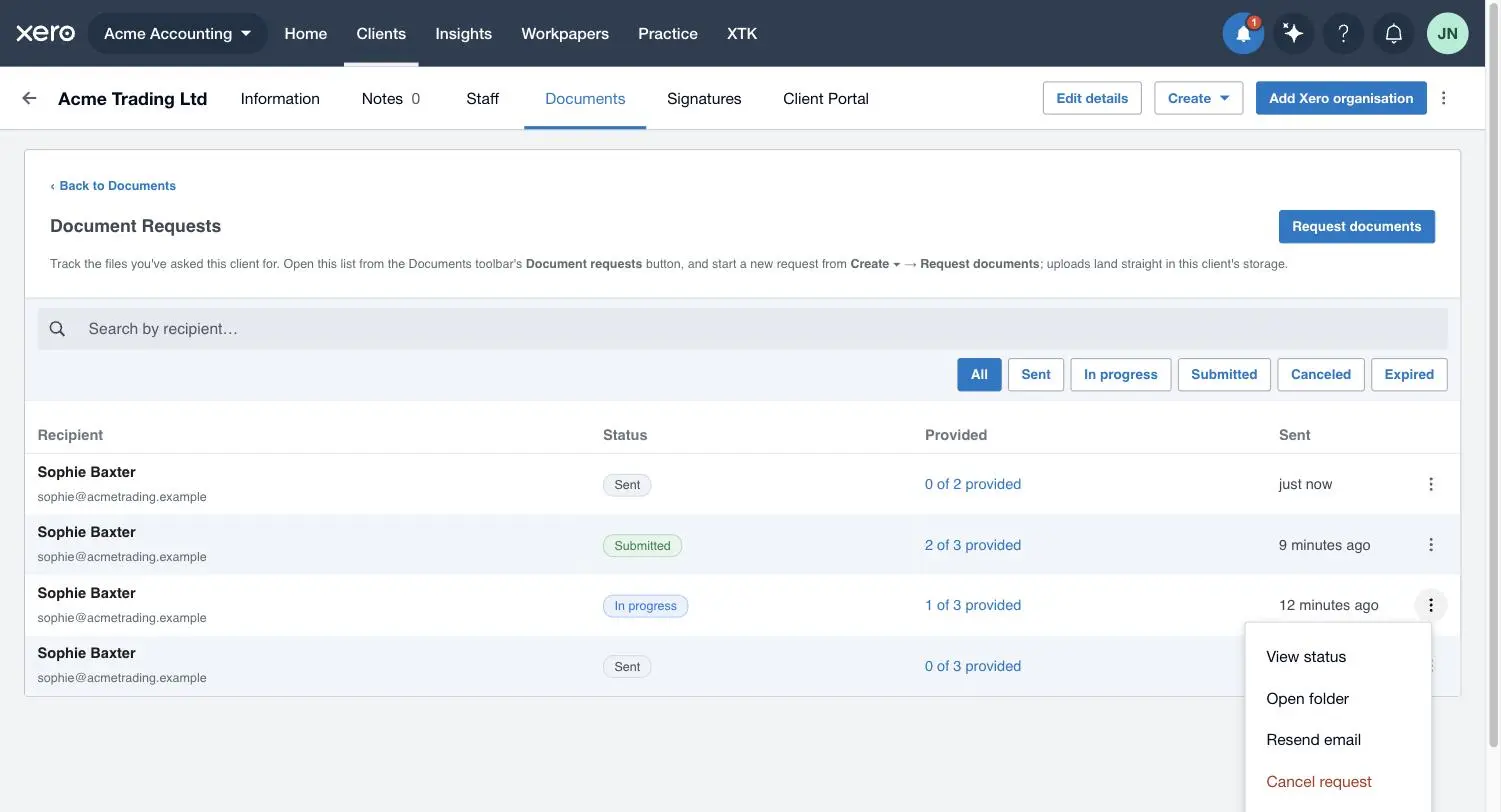Expand the Create dropdown button
1501x812 pixels.
tap(1198, 98)
